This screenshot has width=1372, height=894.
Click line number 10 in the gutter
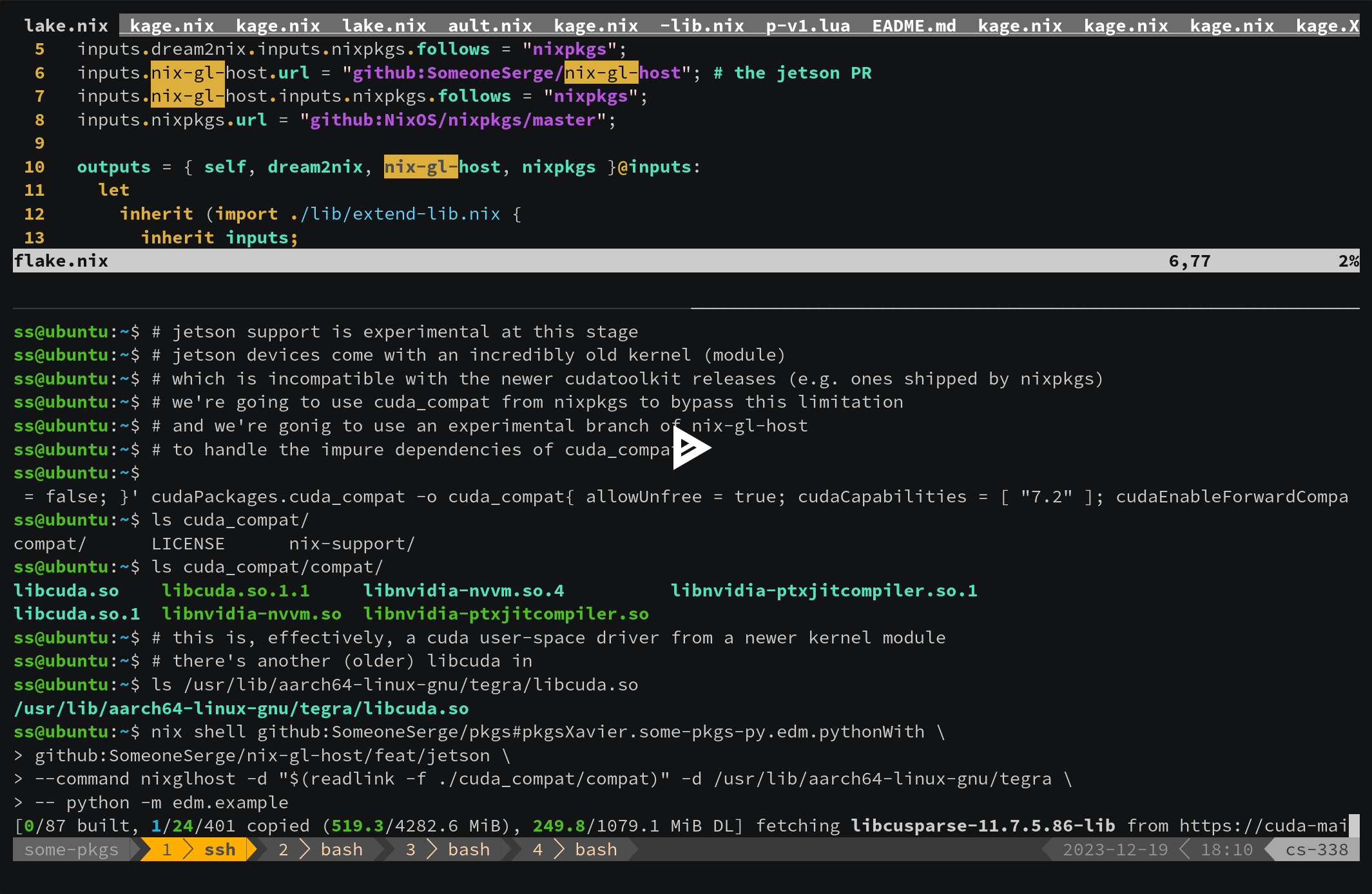click(34, 167)
